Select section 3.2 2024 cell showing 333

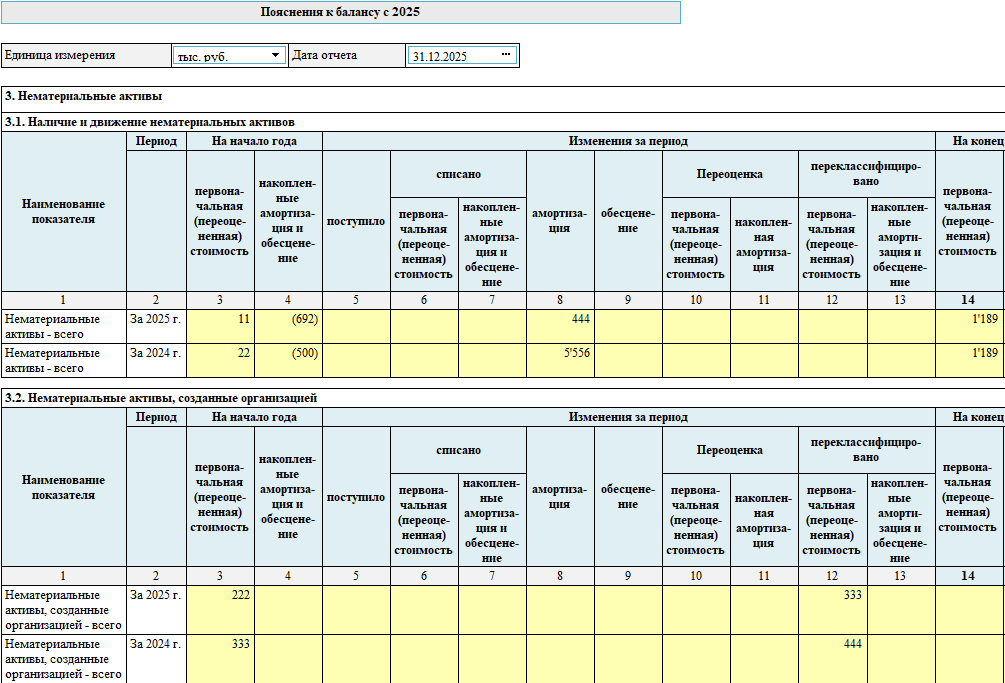click(x=220, y=659)
